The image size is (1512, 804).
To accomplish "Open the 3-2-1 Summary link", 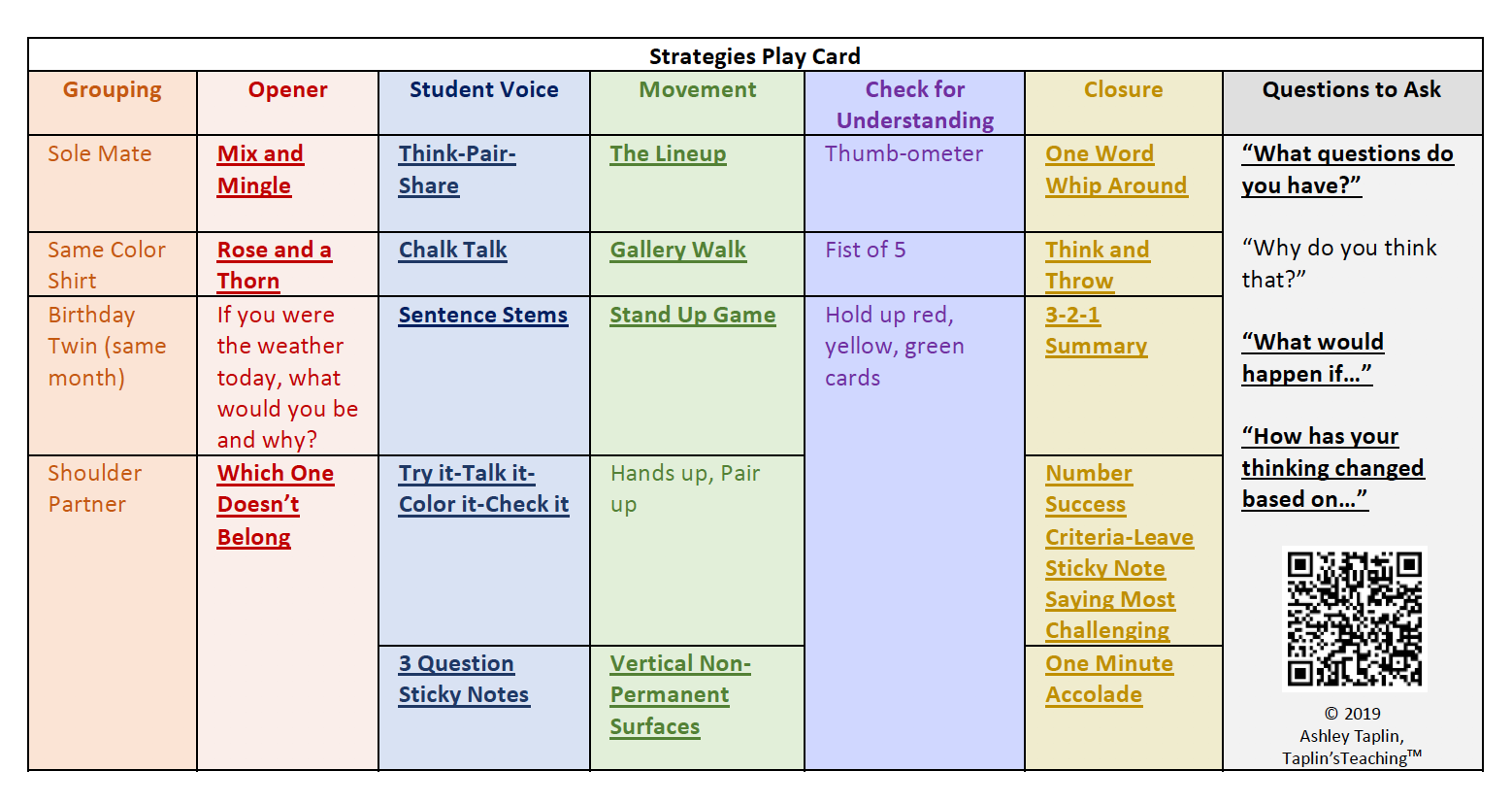I will pos(1072,316).
